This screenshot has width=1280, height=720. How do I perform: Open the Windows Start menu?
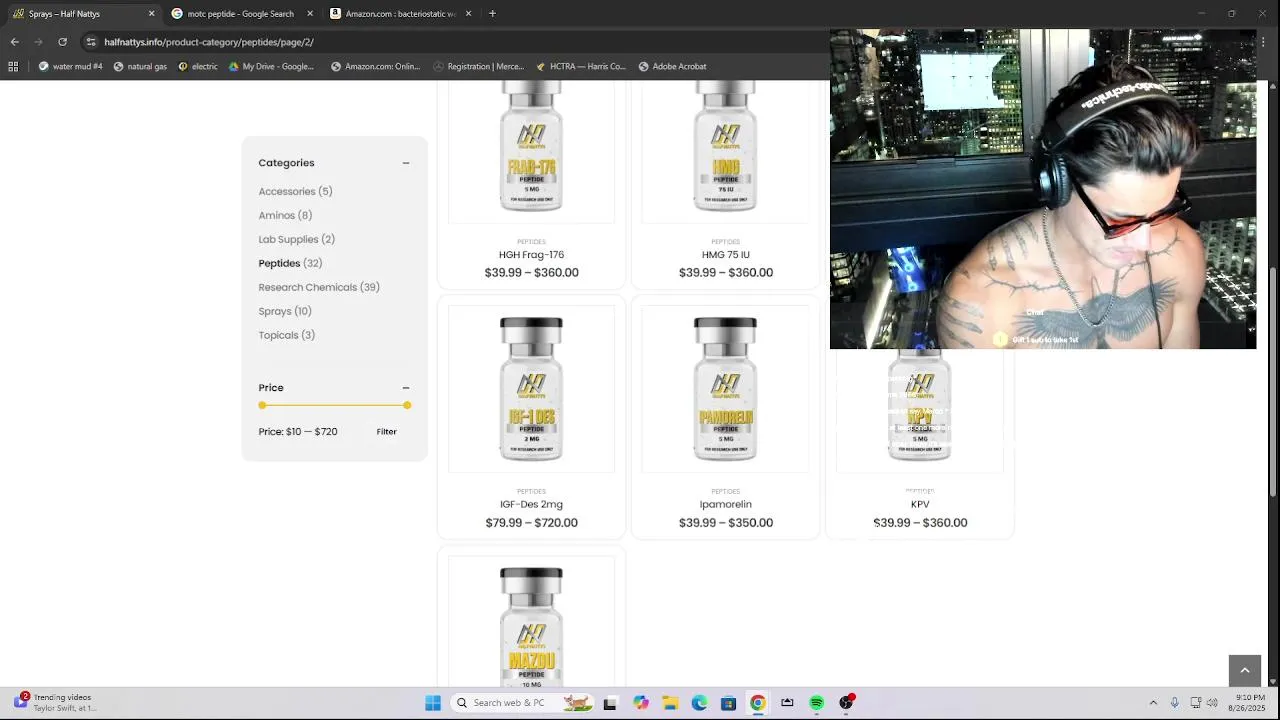pos(433,703)
